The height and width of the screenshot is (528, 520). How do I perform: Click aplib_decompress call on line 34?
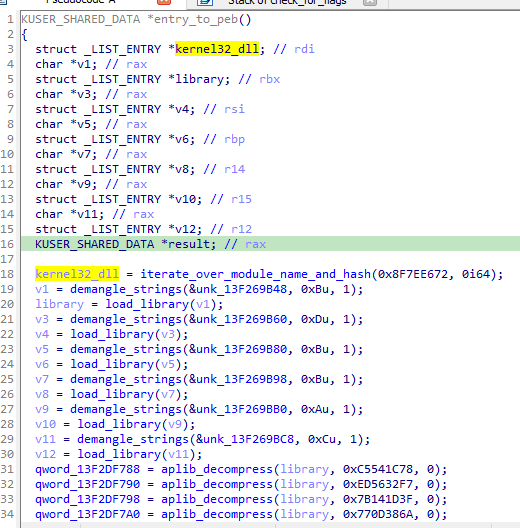217,514
